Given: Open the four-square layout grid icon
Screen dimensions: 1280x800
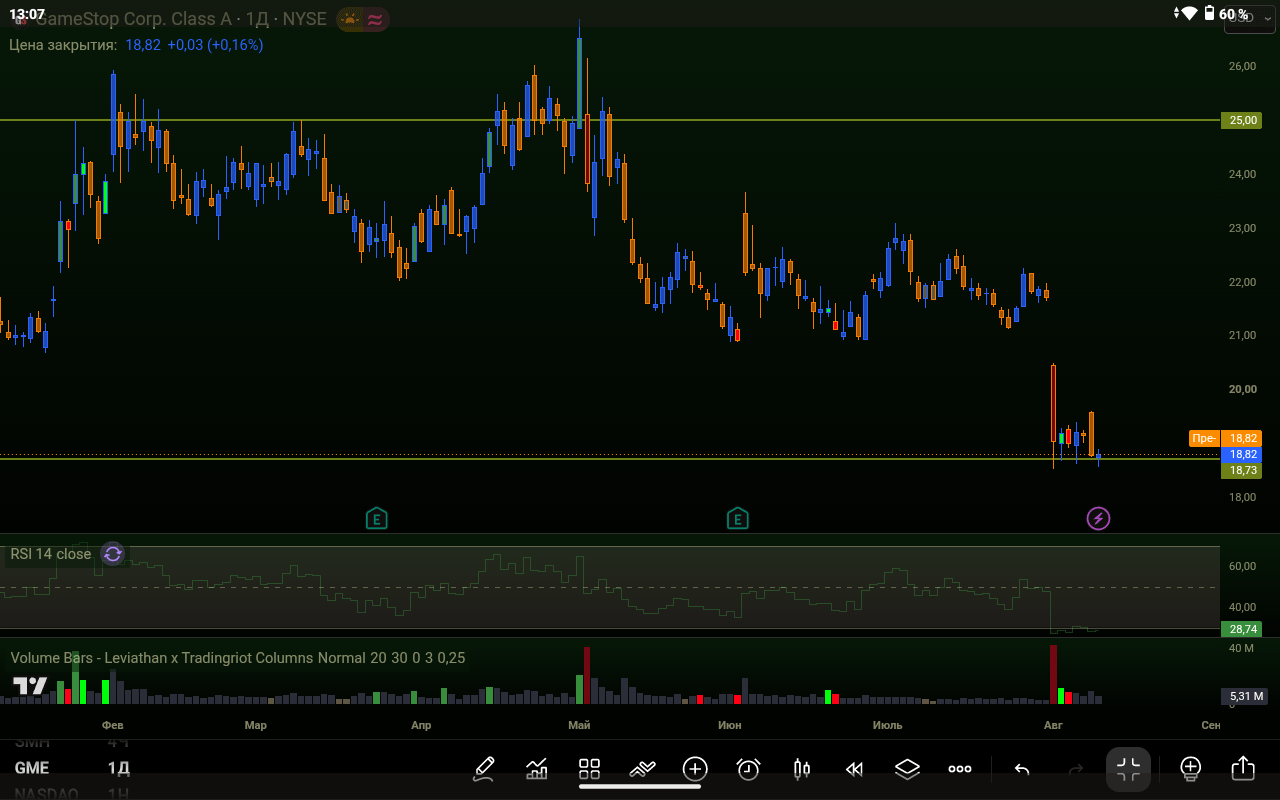Looking at the screenshot, I should click(x=589, y=768).
